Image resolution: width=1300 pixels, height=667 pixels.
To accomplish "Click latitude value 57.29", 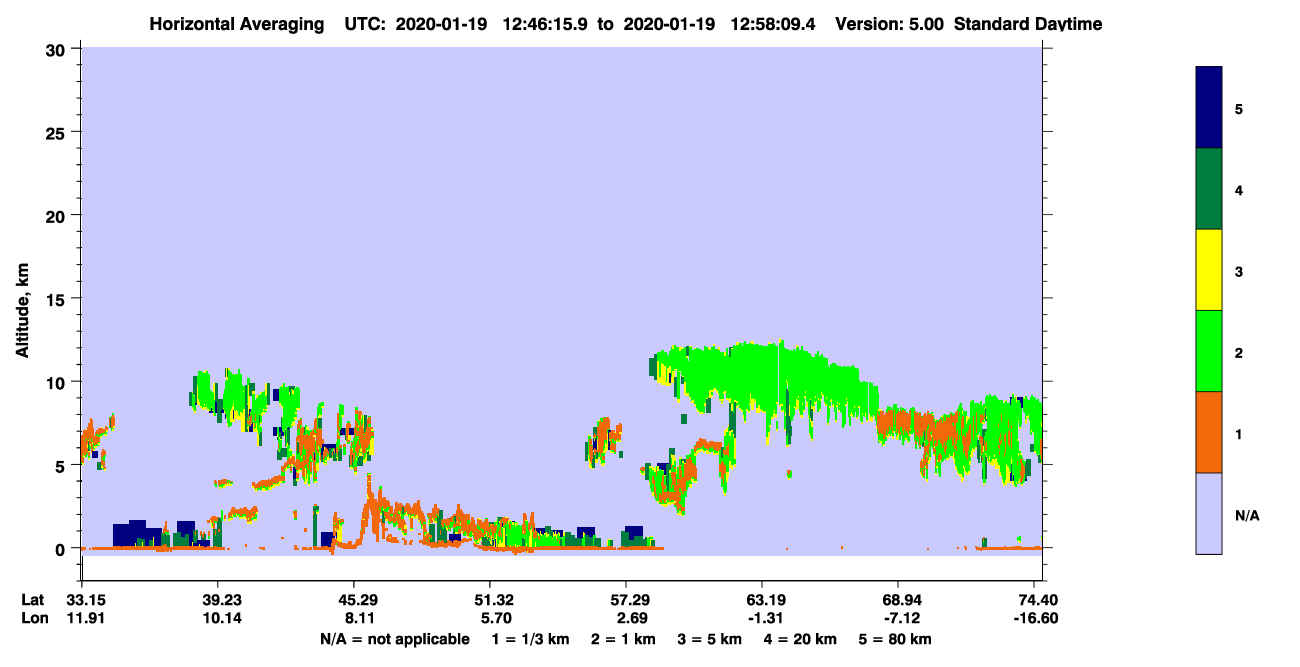I will [x=626, y=600].
